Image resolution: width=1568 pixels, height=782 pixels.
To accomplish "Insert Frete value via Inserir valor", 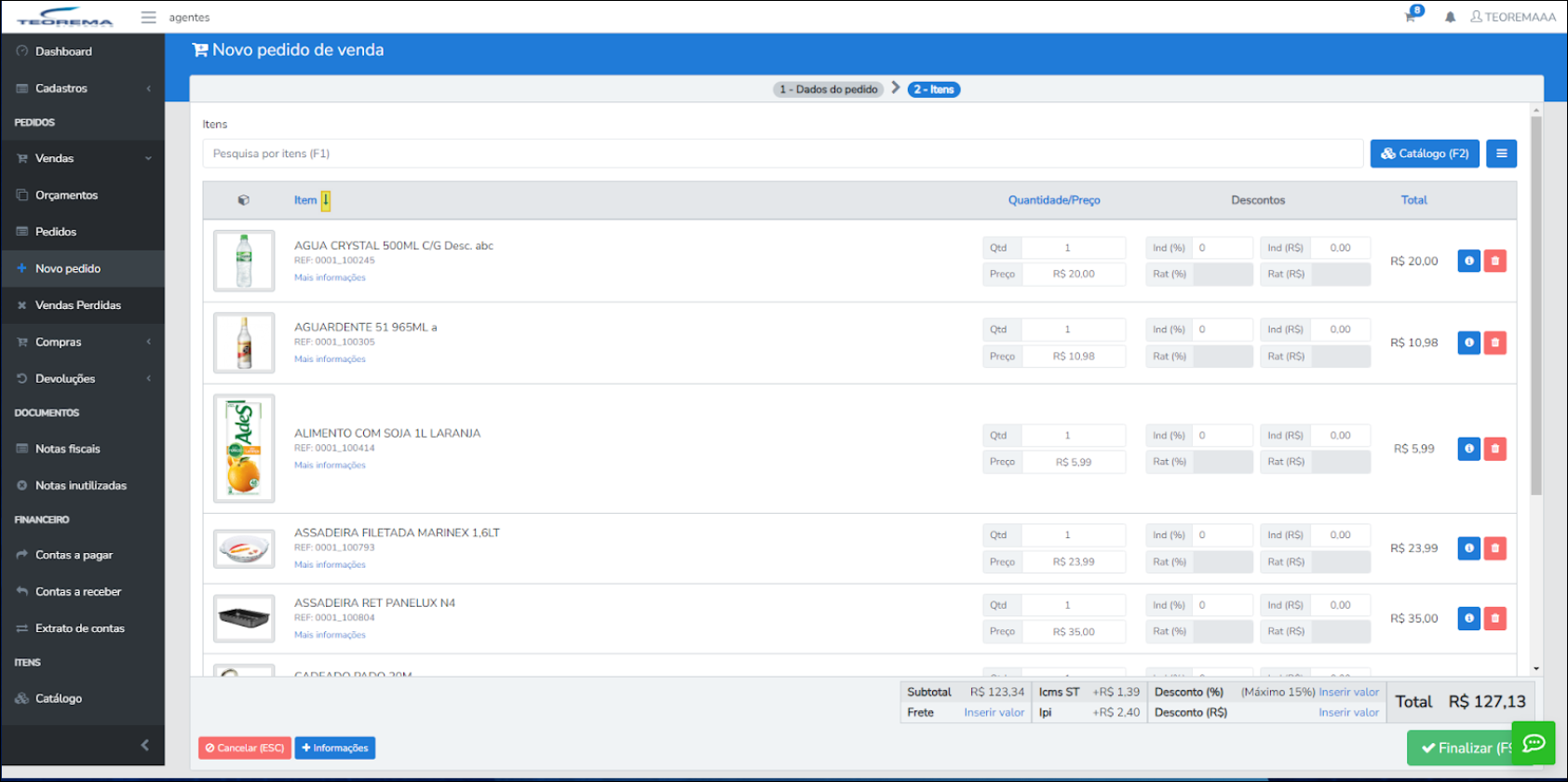I will (x=994, y=713).
